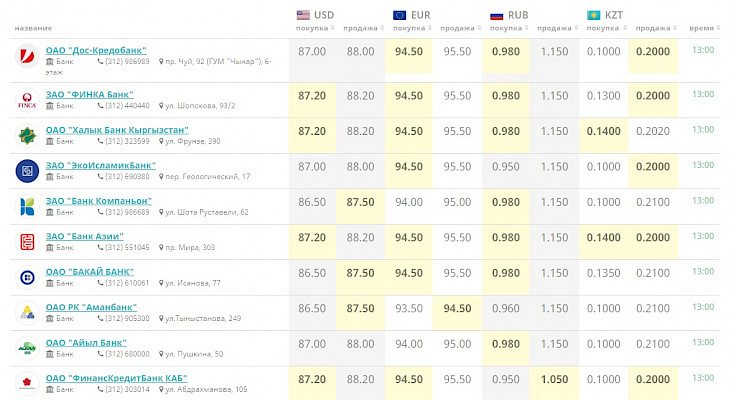This screenshot has height=400, width=730.
Task: Click the БАКАЙ БАНК logo icon
Action: 27,277
